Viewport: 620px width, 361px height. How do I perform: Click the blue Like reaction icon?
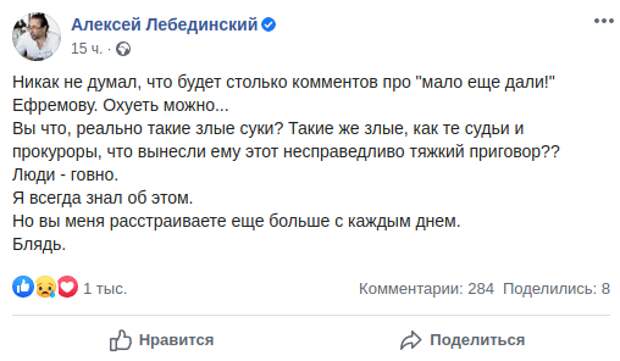(23, 287)
